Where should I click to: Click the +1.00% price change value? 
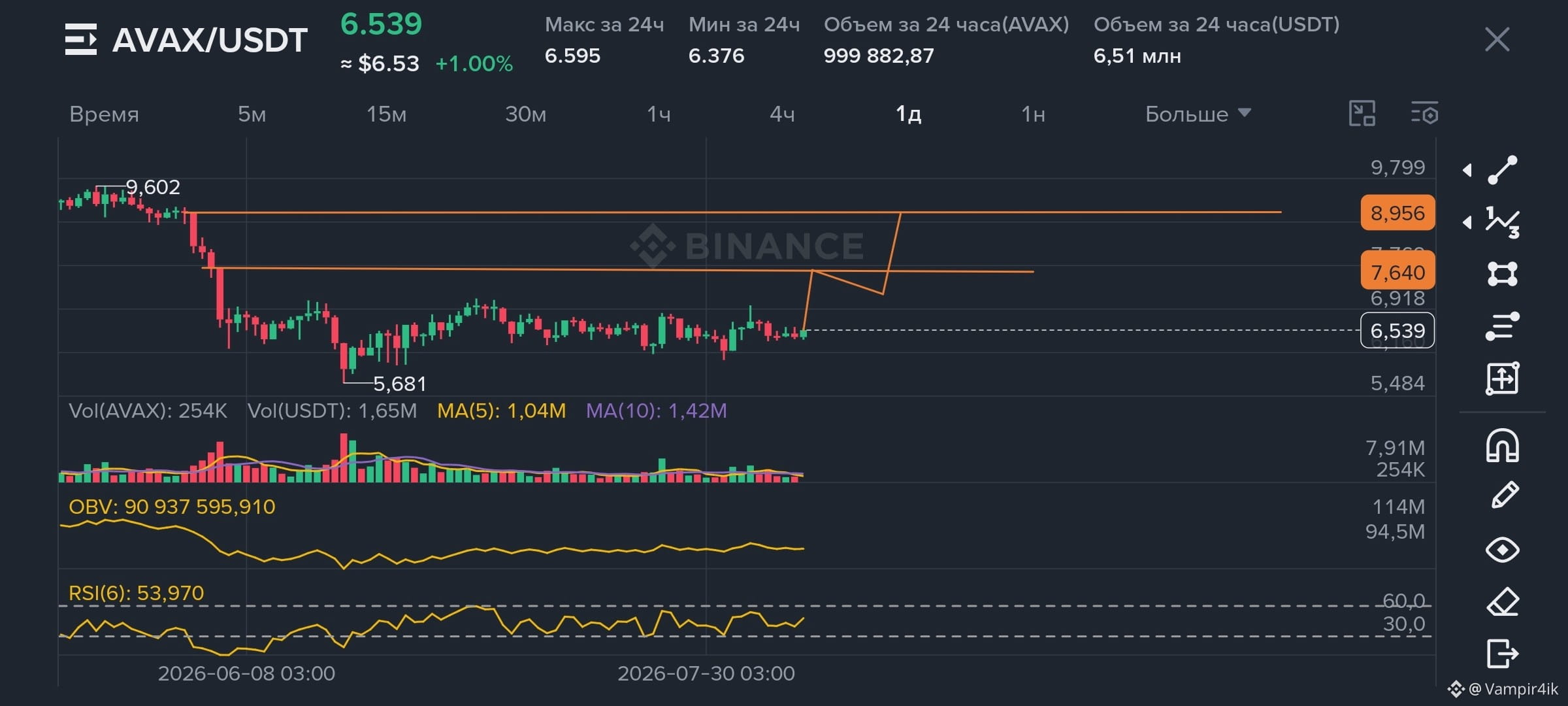(474, 63)
